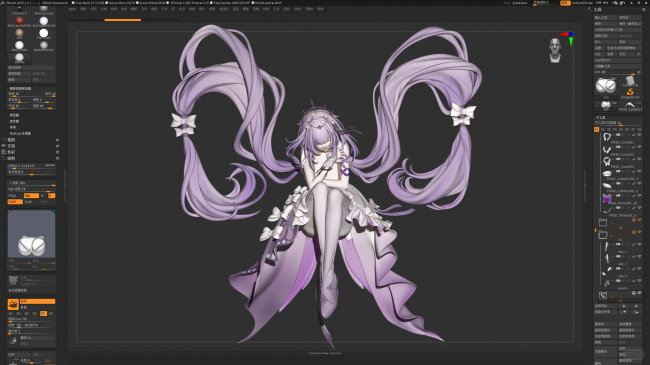Click the orange timeline progress bar
650x365 pixels.
(x=123, y=20)
